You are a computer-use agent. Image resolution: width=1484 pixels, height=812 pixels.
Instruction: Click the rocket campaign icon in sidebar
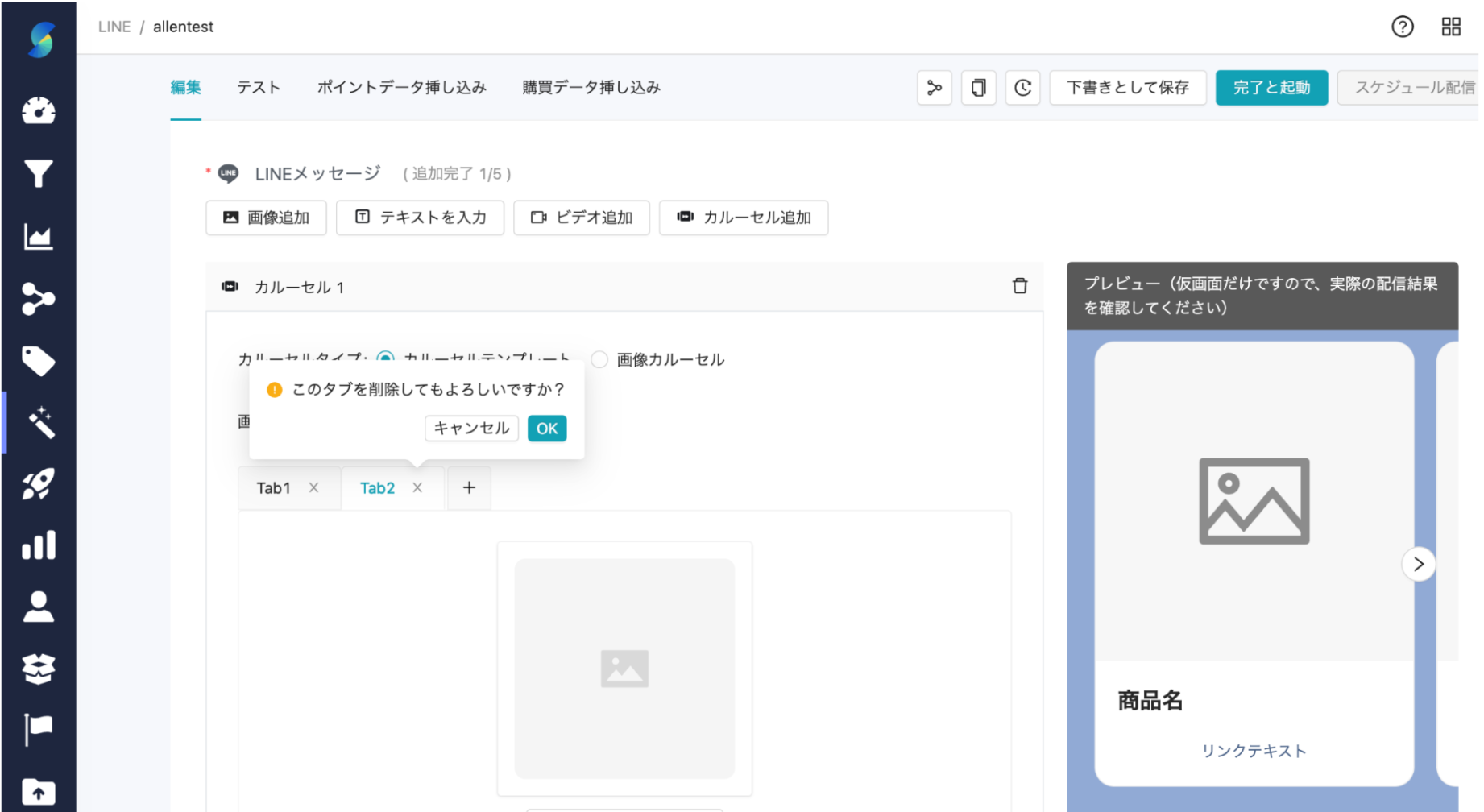tap(39, 483)
